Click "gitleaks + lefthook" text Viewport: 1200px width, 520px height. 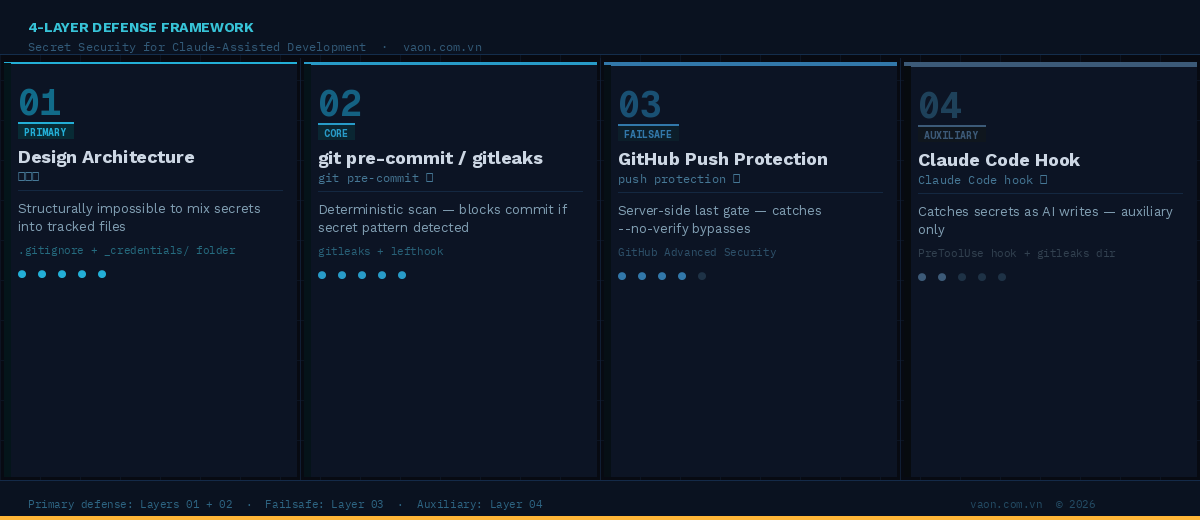[x=381, y=251]
